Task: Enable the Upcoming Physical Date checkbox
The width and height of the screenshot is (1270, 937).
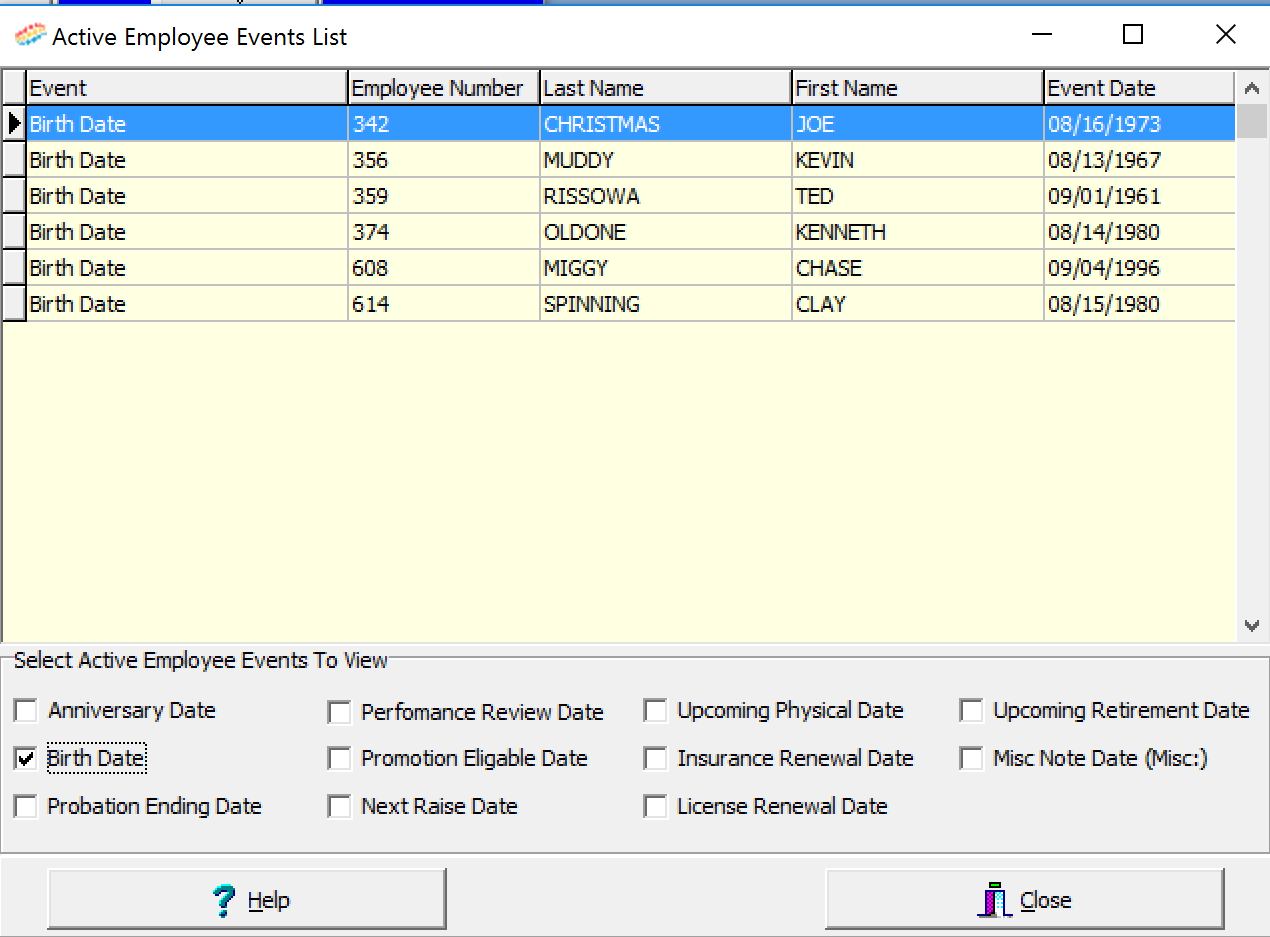Action: (656, 711)
